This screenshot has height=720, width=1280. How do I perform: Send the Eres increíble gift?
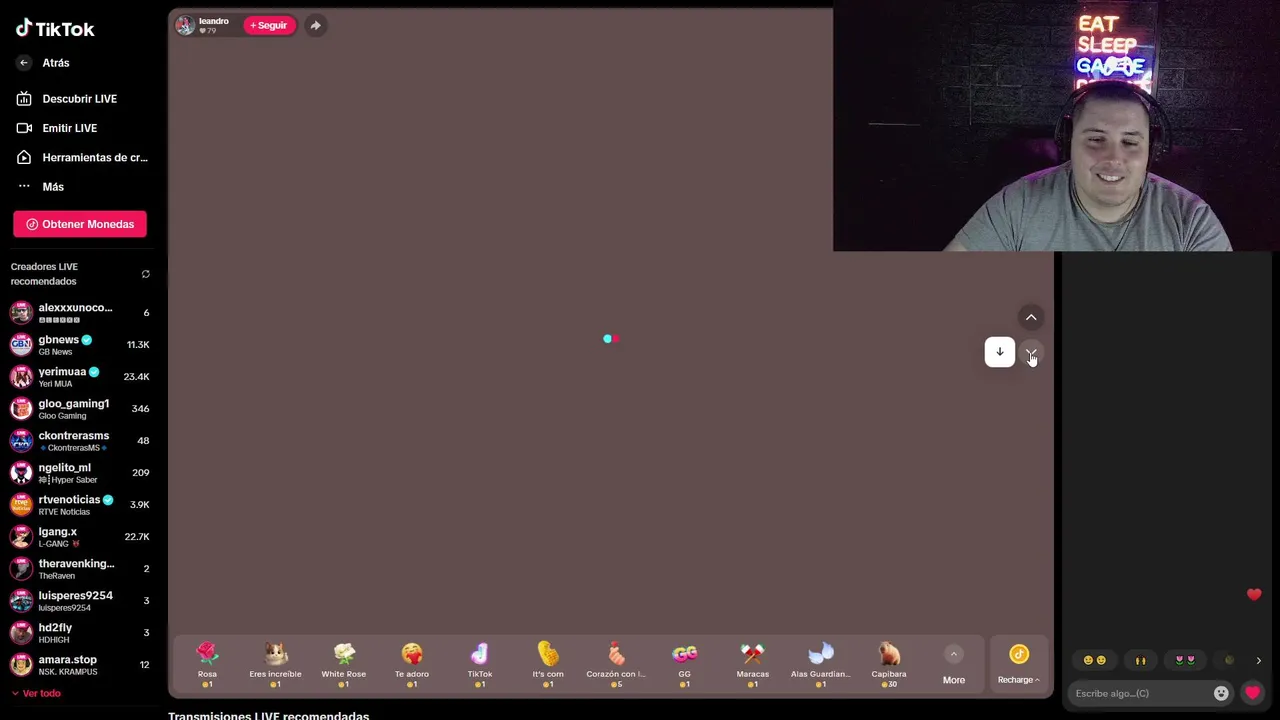(x=275, y=665)
